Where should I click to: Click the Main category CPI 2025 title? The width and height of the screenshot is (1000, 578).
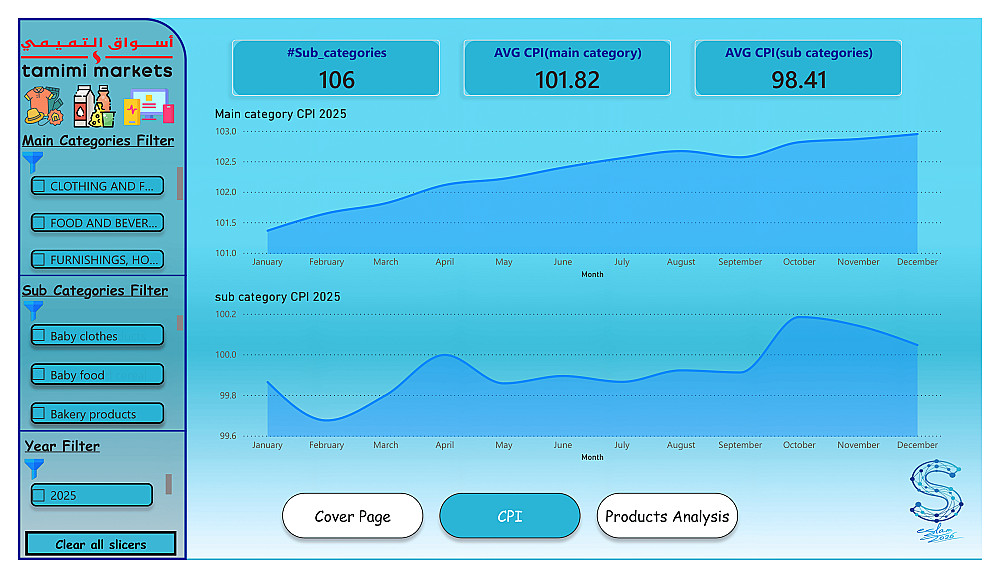pyautogui.click(x=281, y=114)
